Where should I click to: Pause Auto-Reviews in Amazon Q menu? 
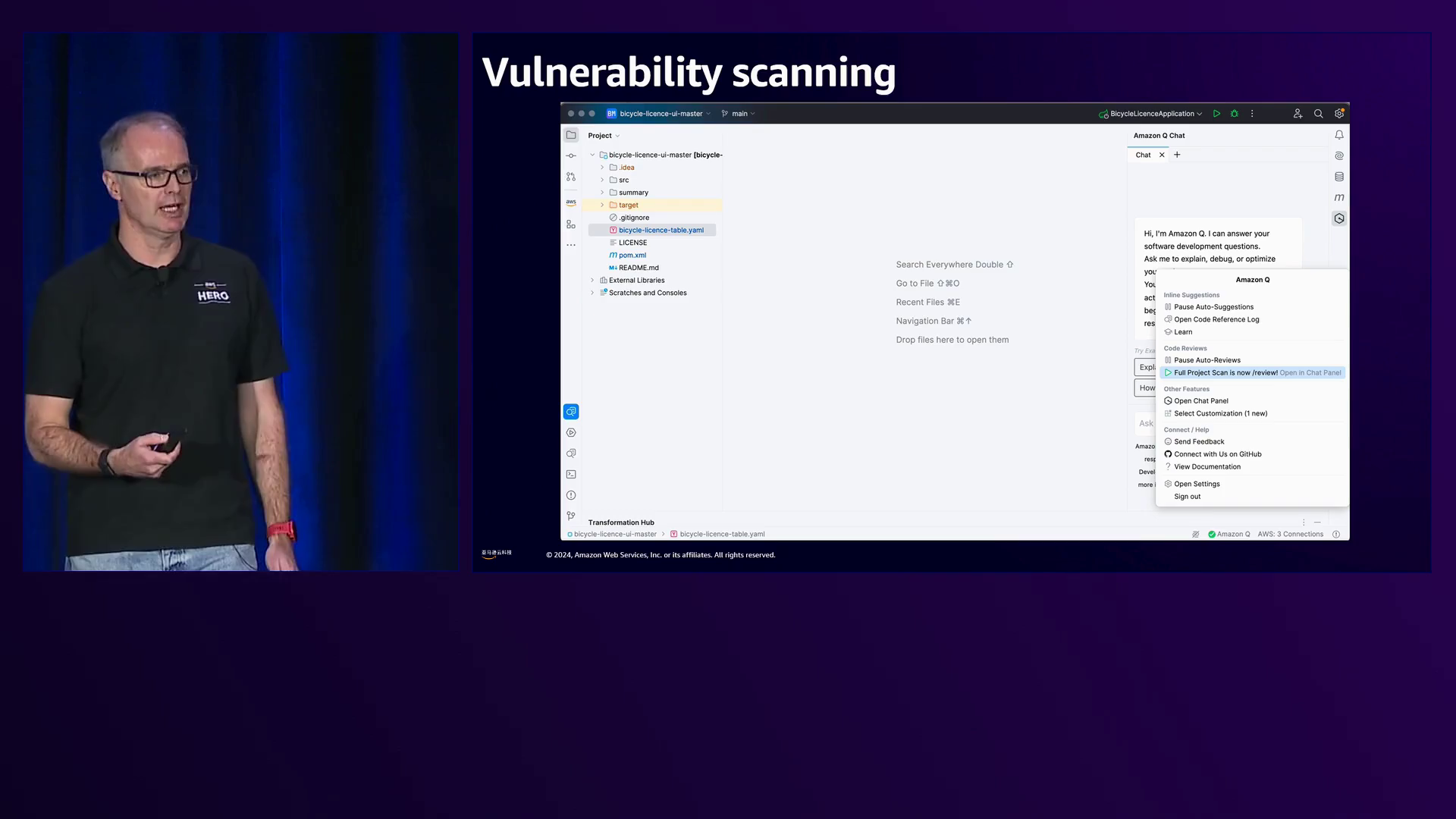pos(1207,360)
